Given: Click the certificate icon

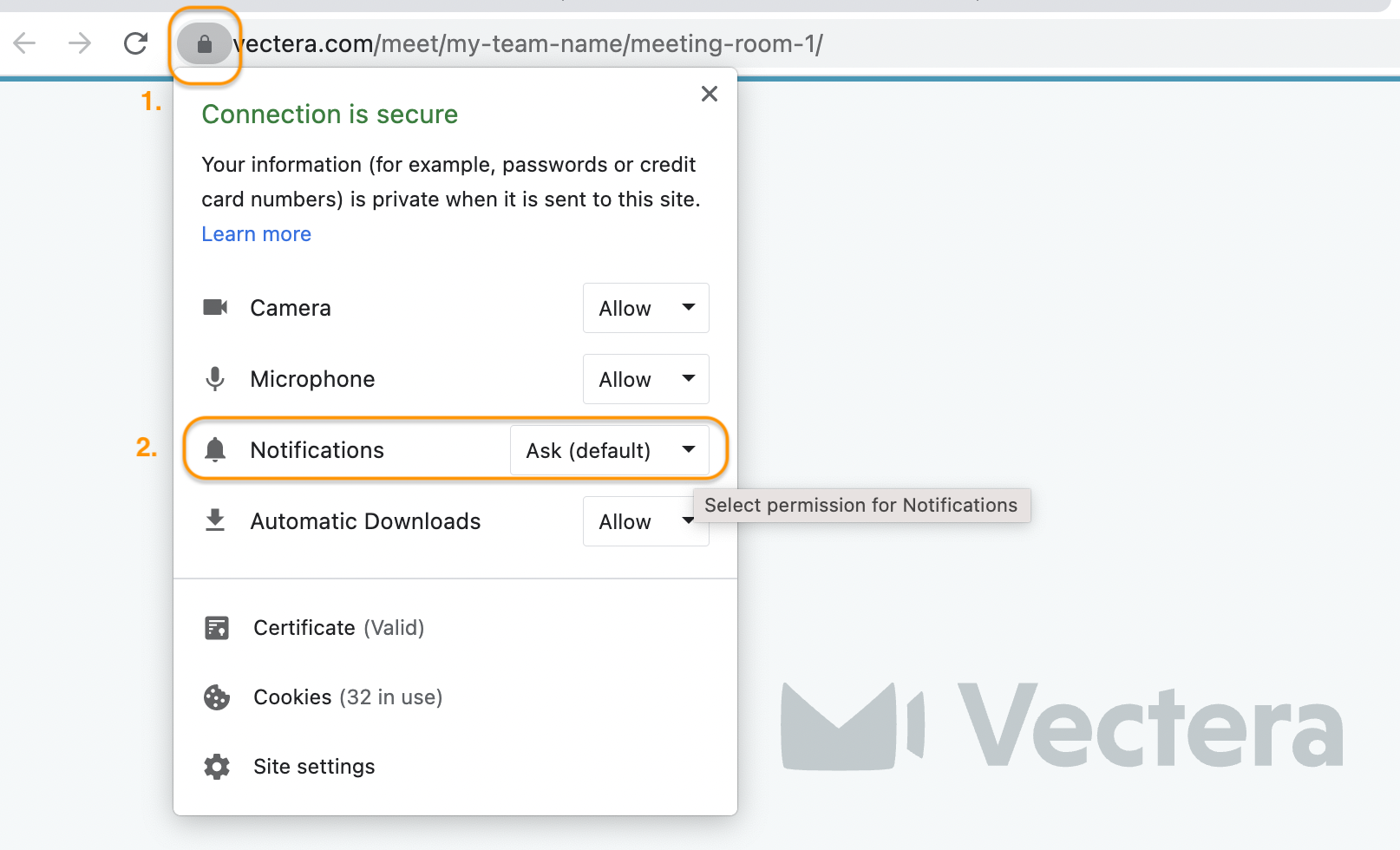Looking at the screenshot, I should [217, 628].
